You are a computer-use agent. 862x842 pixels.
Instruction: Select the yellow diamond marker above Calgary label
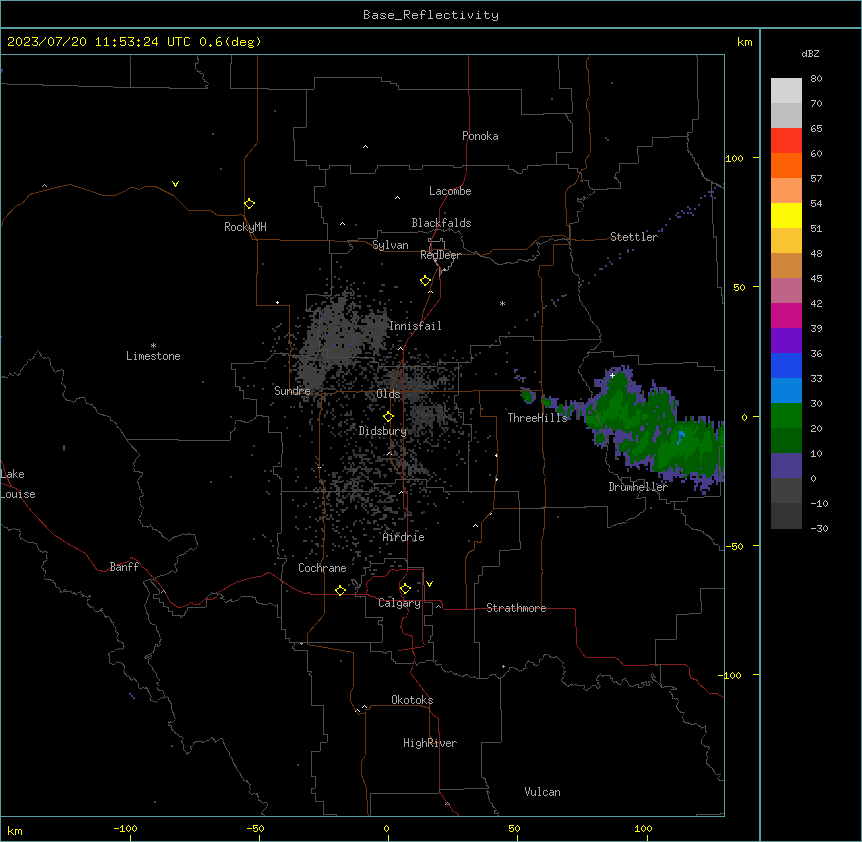click(x=405, y=589)
